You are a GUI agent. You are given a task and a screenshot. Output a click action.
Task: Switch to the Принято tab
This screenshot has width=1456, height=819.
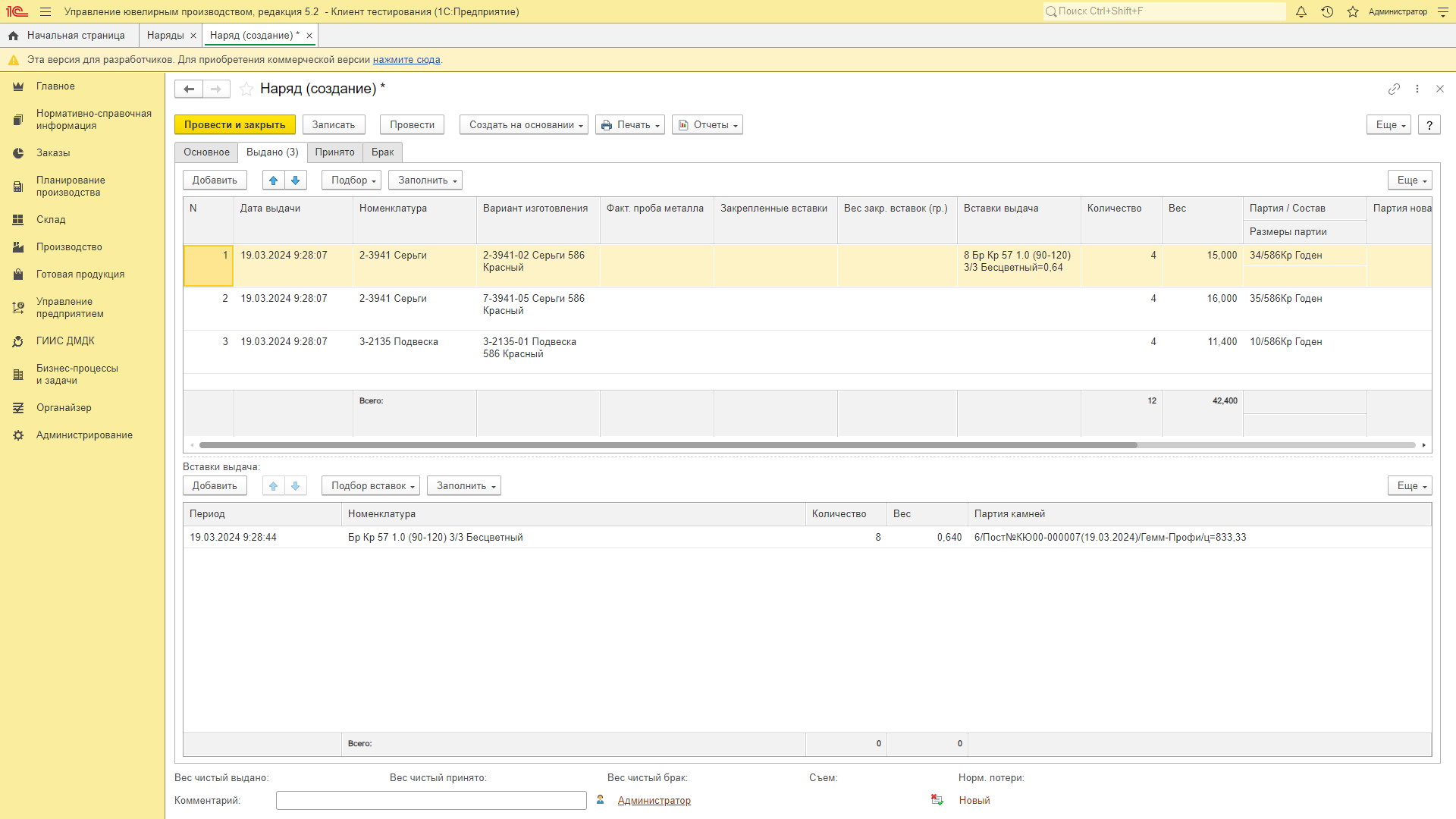(x=335, y=152)
